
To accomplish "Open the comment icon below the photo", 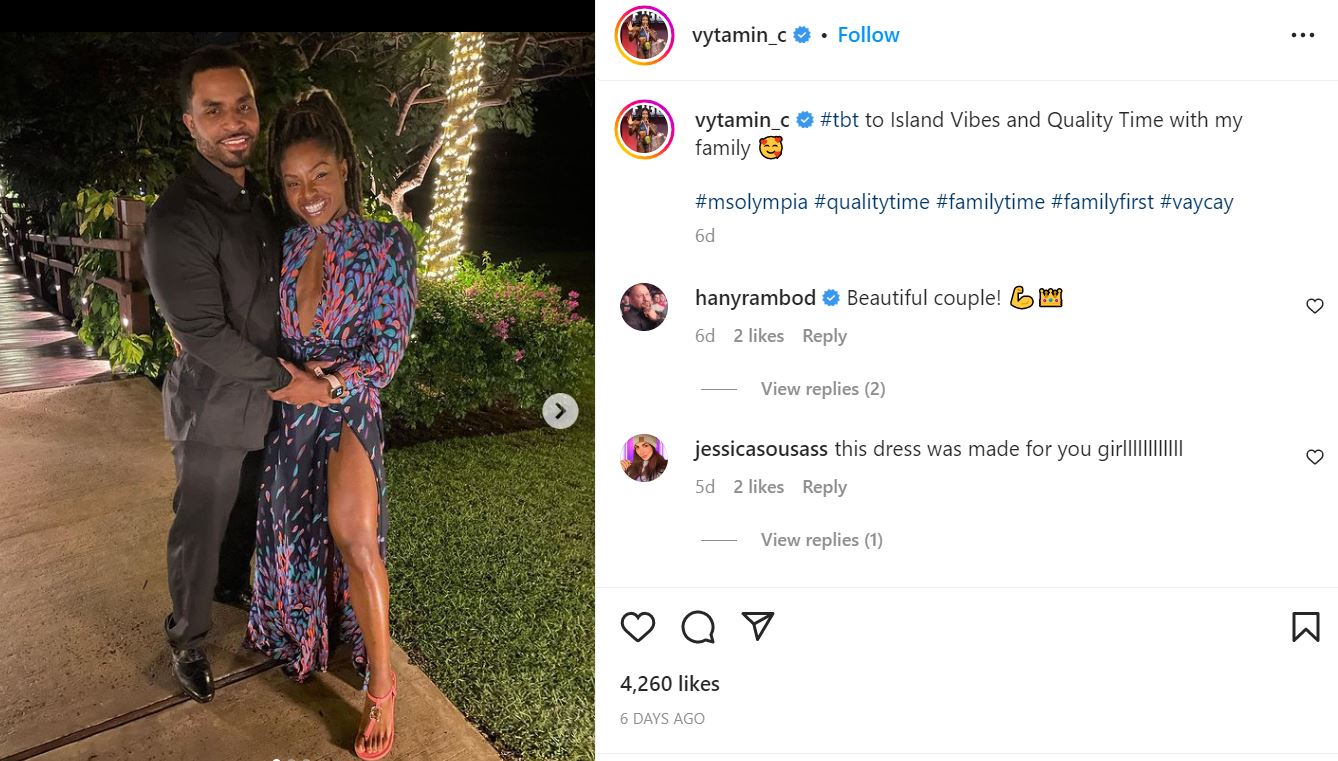I will coord(698,627).
